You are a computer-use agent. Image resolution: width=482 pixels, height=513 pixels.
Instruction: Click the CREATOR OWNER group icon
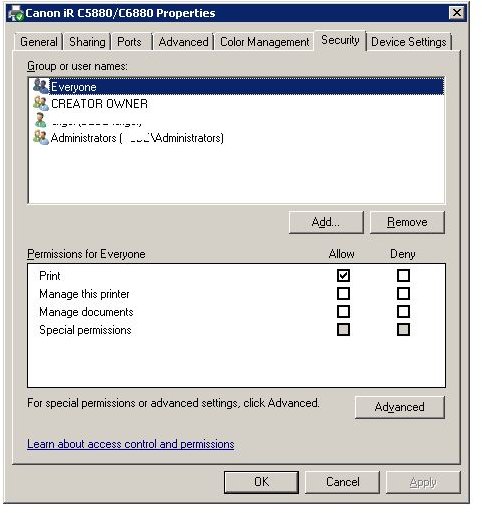tap(41, 103)
